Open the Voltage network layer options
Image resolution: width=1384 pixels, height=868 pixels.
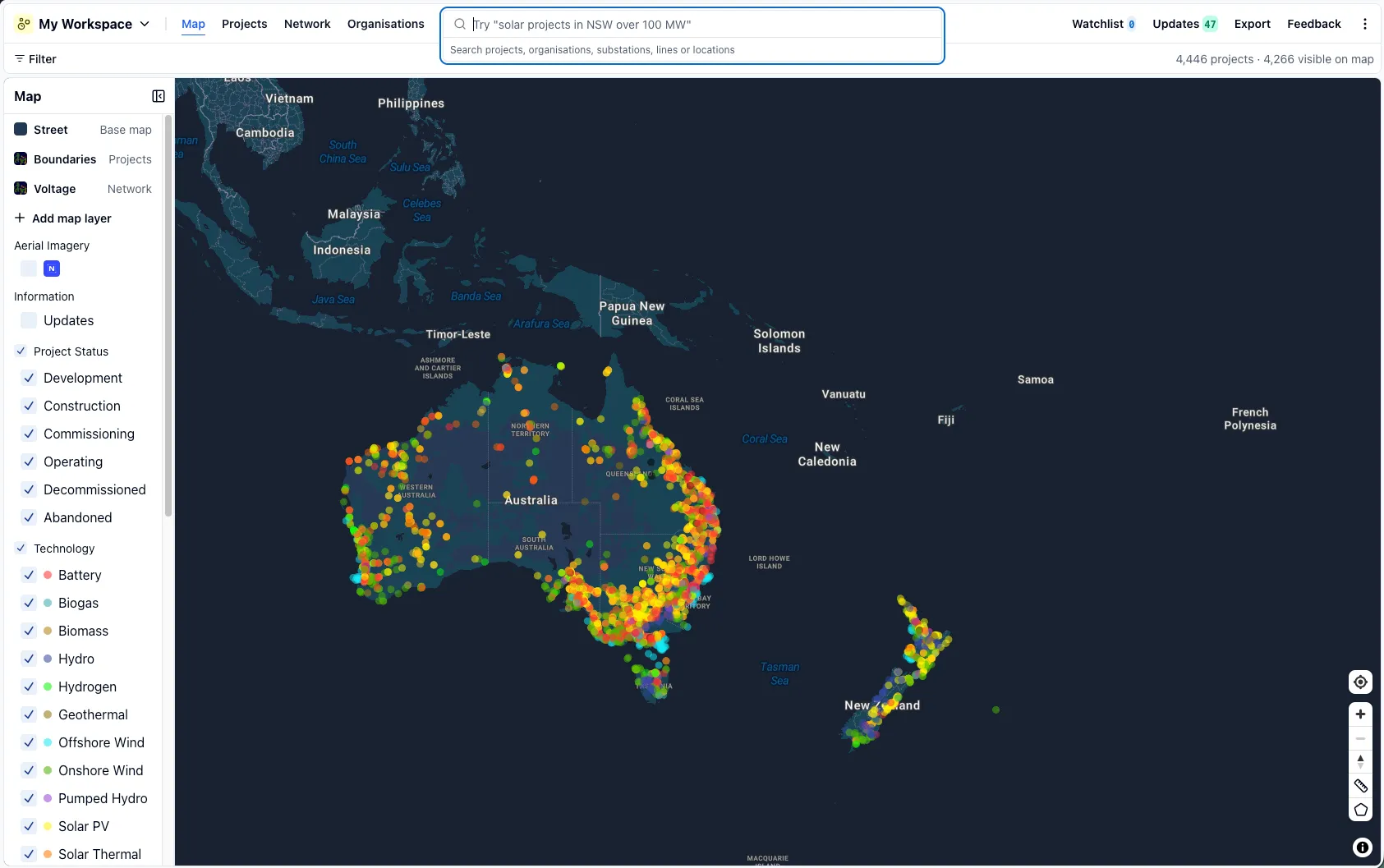click(x=83, y=189)
